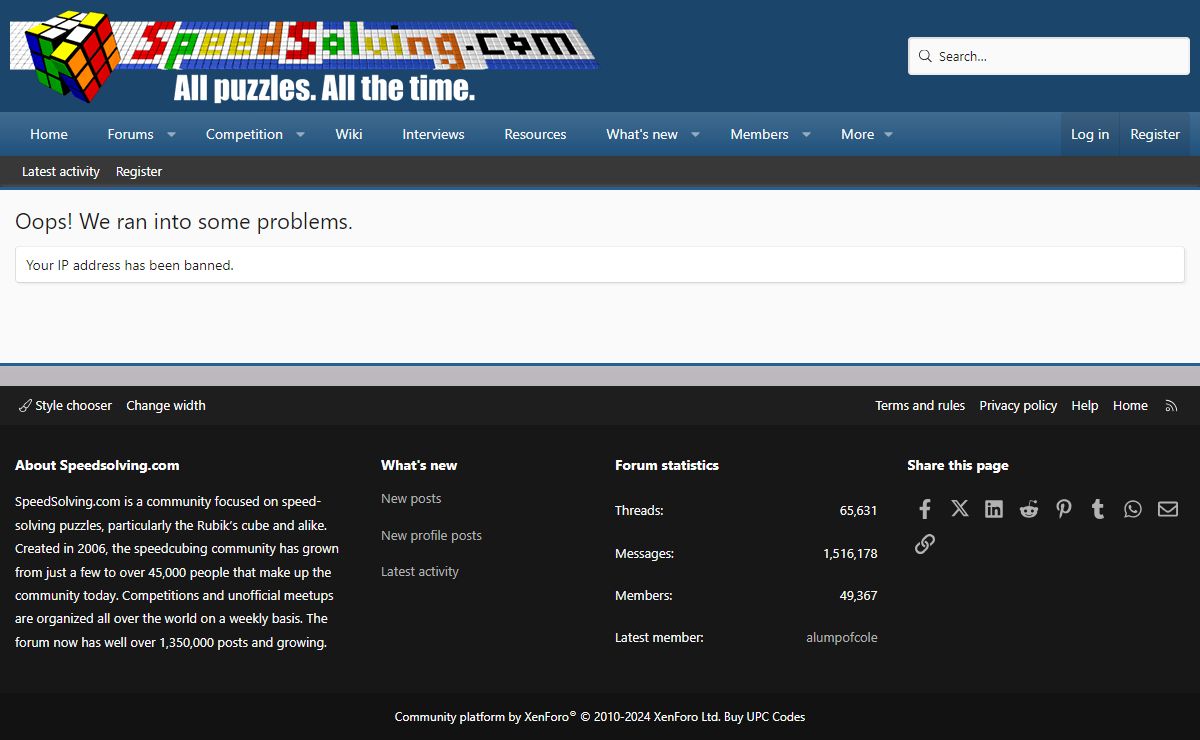1200x740 pixels.
Task: Click the Pinterest share icon
Action: tap(1063, 509)
